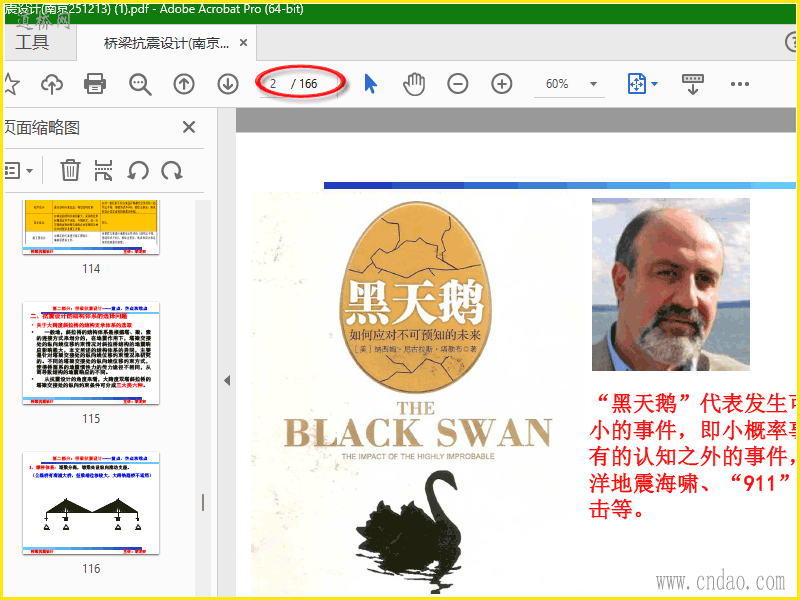Click the thumbnail panel scrollbar handle
The image size is (800, 600).
tap(203, 503)
